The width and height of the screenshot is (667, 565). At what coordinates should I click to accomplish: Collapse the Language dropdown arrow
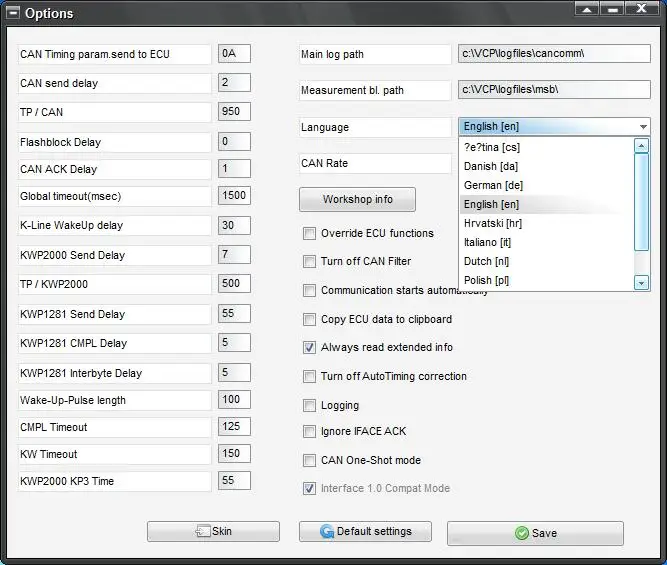pyautogui.click(x=643, y=127)
